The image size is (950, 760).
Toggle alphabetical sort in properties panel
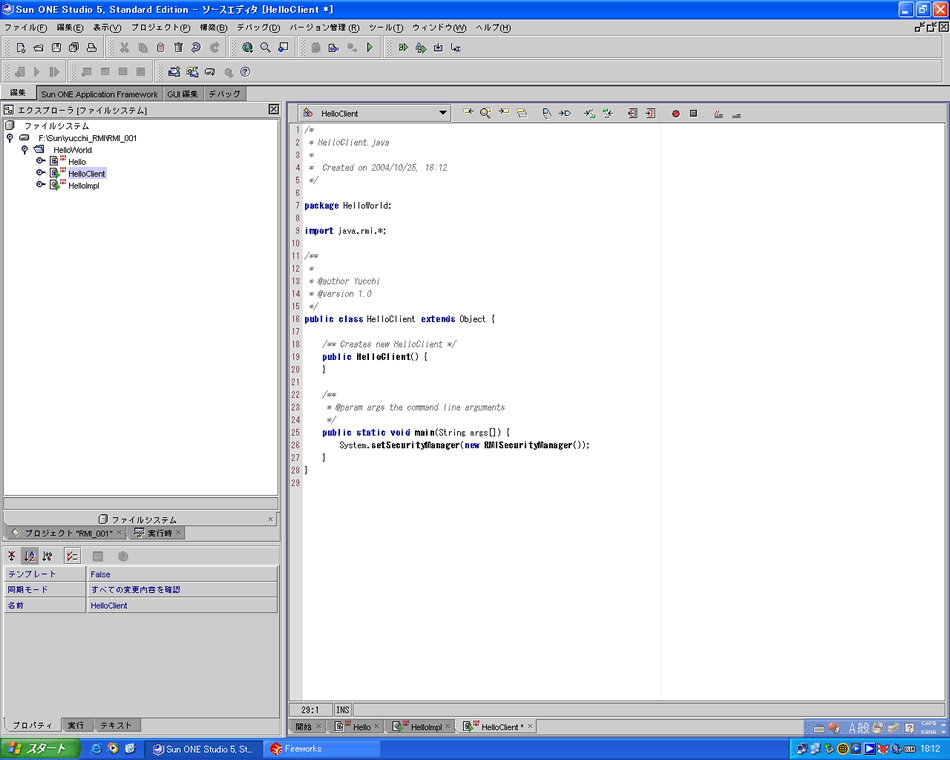coord(30,556)
